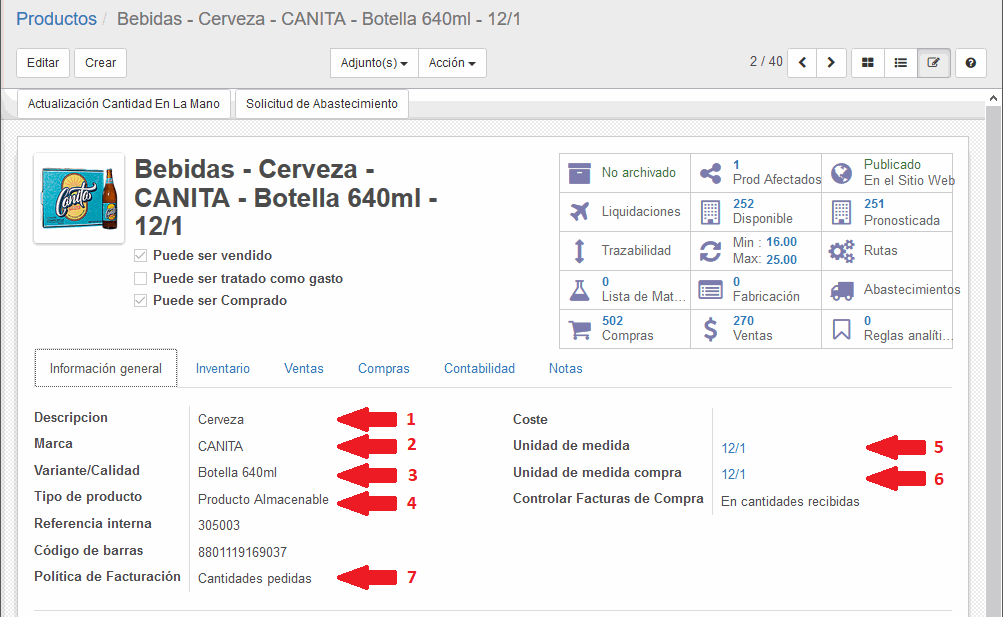Open Abastecimientos via truck icon
Screen dimensions: 1003x617
click(842, 291)
